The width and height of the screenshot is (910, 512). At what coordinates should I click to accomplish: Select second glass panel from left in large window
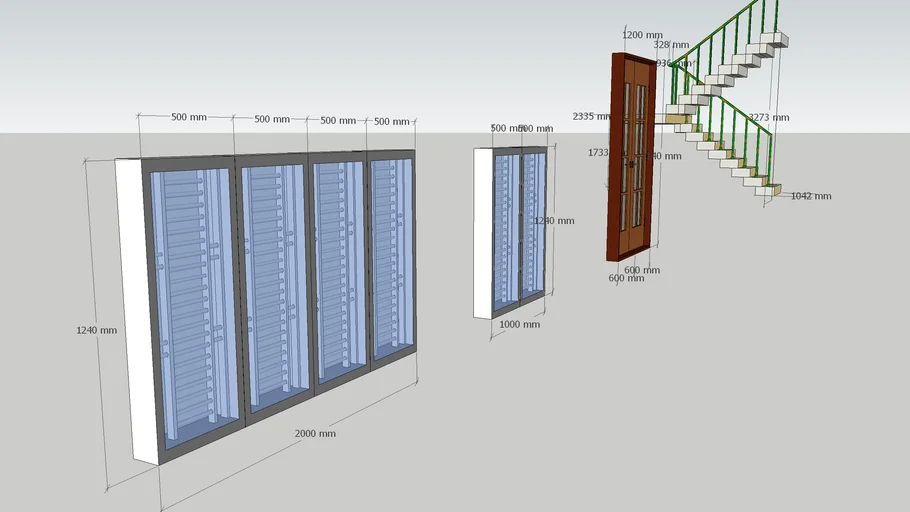[273, 285]
